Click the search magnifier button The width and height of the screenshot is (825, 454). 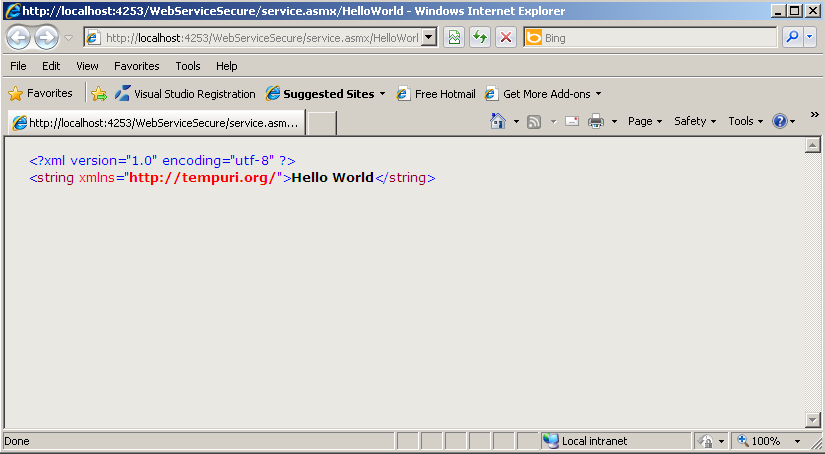pos(792,37)
